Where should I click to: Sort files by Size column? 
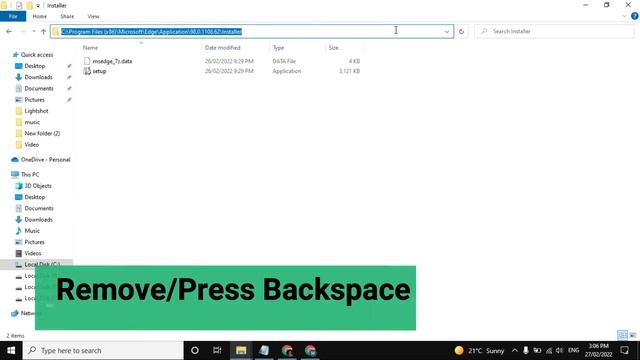point(333,48)
